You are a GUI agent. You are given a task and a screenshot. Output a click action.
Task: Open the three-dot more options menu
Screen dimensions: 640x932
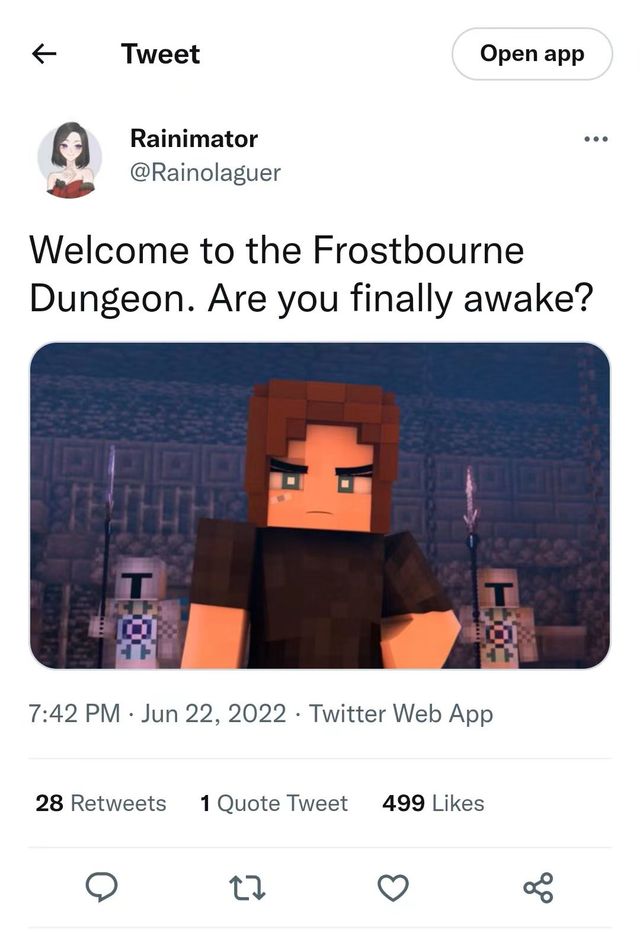point(595,139)
